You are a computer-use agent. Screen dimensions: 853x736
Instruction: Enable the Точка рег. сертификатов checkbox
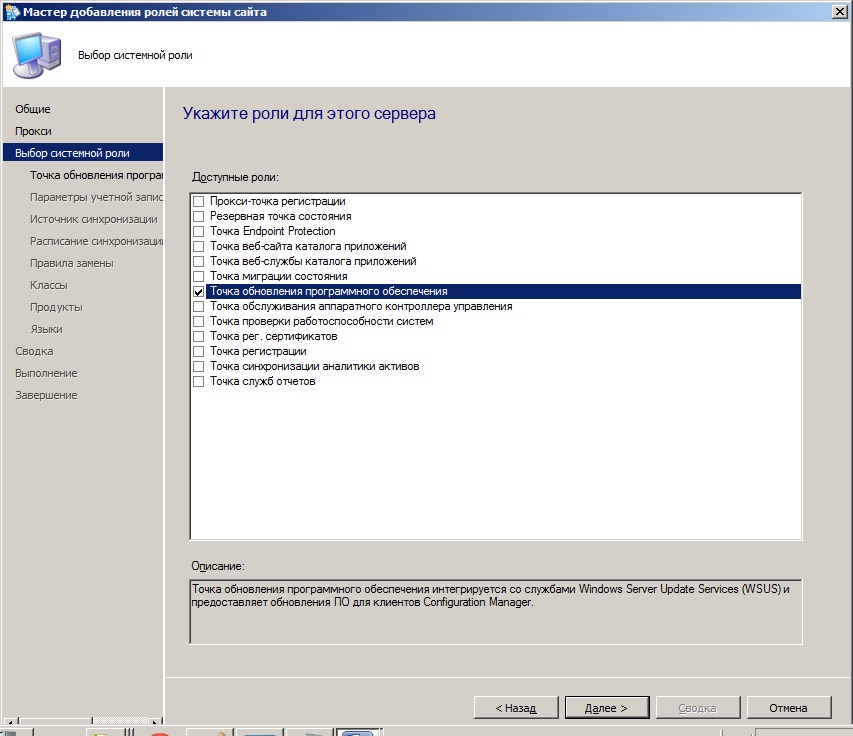click(x=199, y=336)
